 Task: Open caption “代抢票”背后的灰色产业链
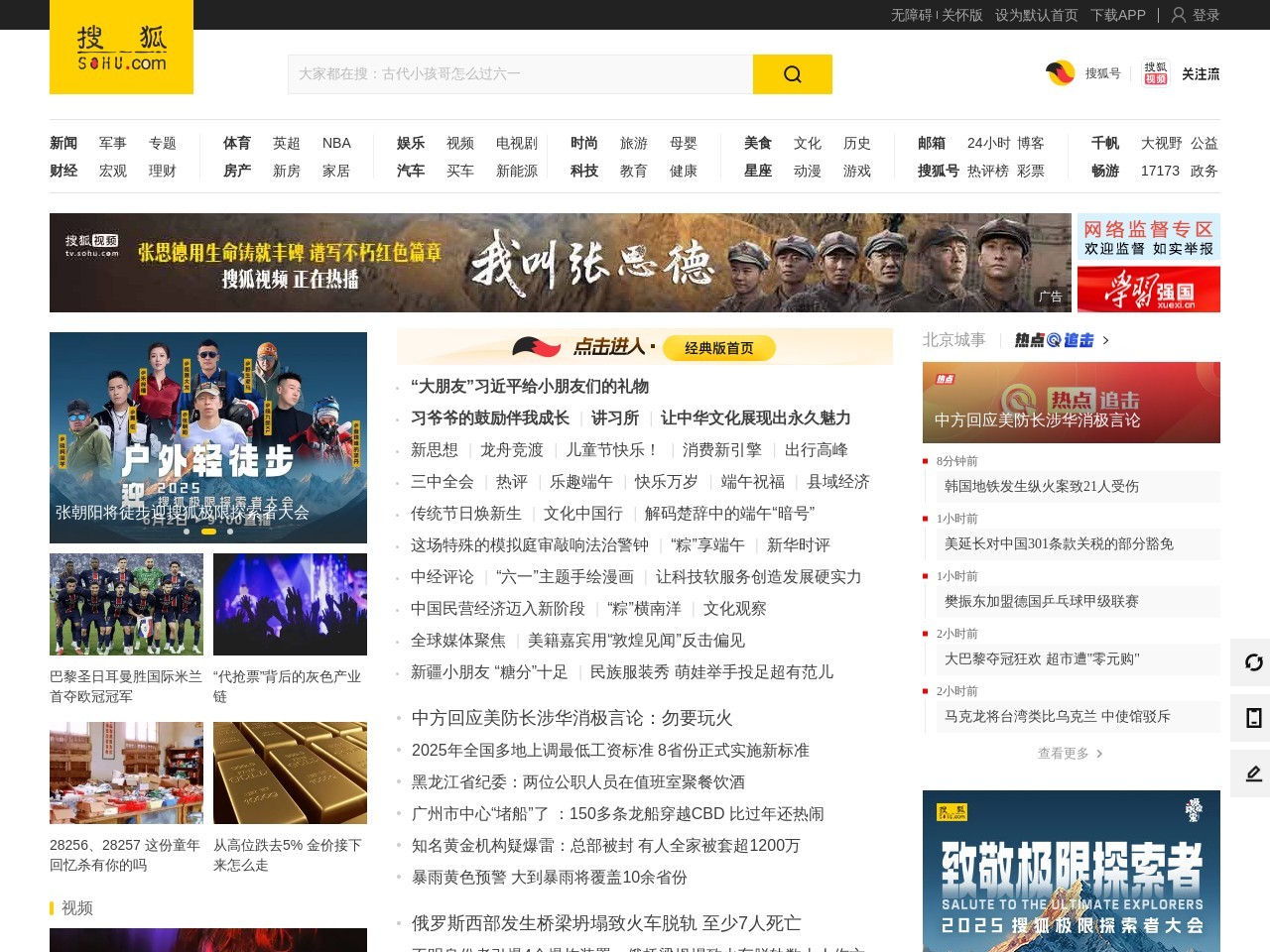pos(287,686)
